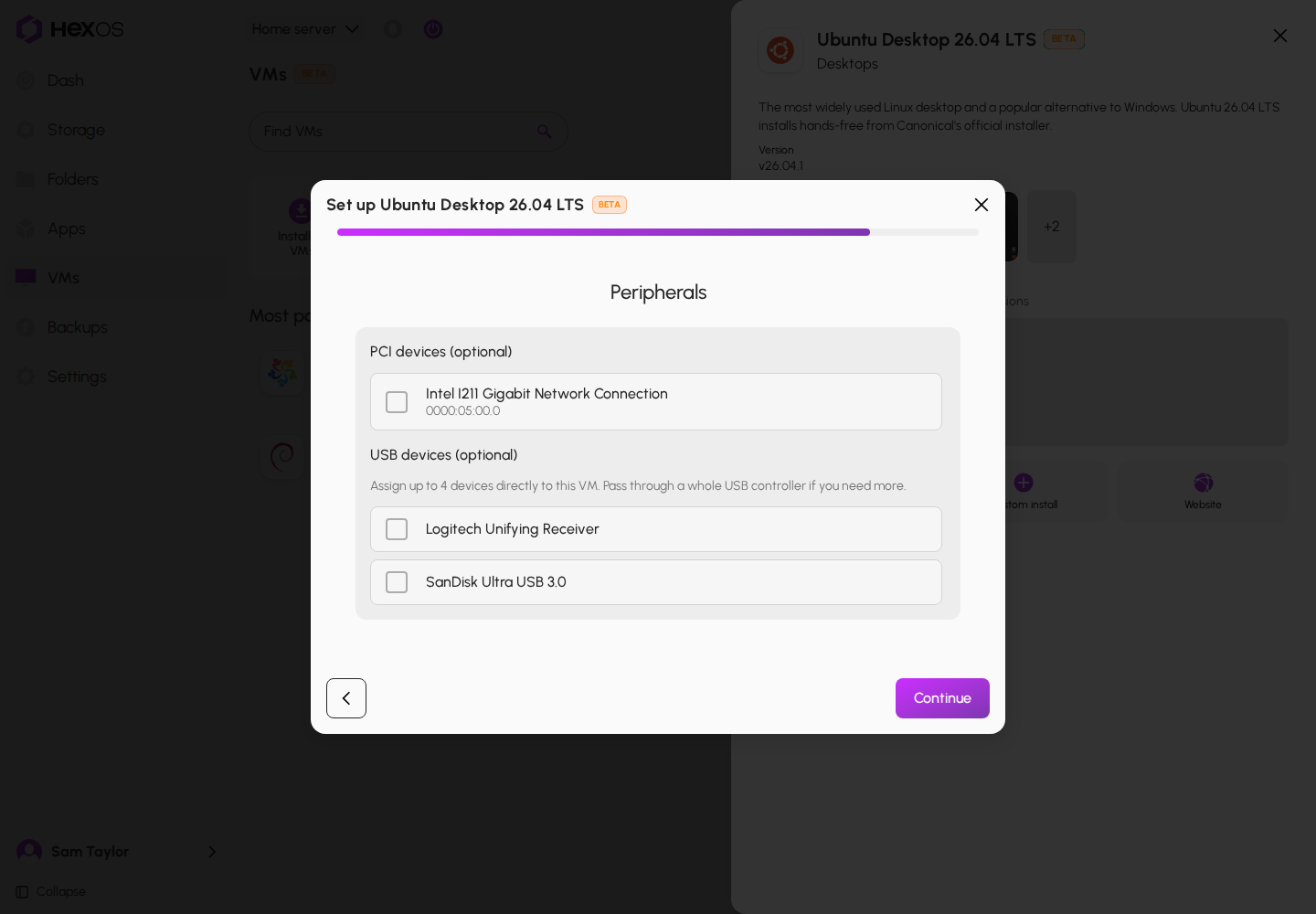Image resolution: width=1316 pixels, height=914 pixels.
Task: Open the Home server dropdown
Action: (305, 29)
